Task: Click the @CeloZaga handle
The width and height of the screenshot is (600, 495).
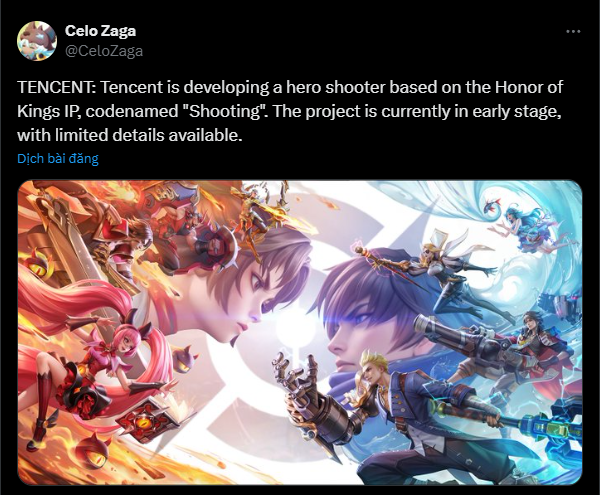Action: (104, 51)
